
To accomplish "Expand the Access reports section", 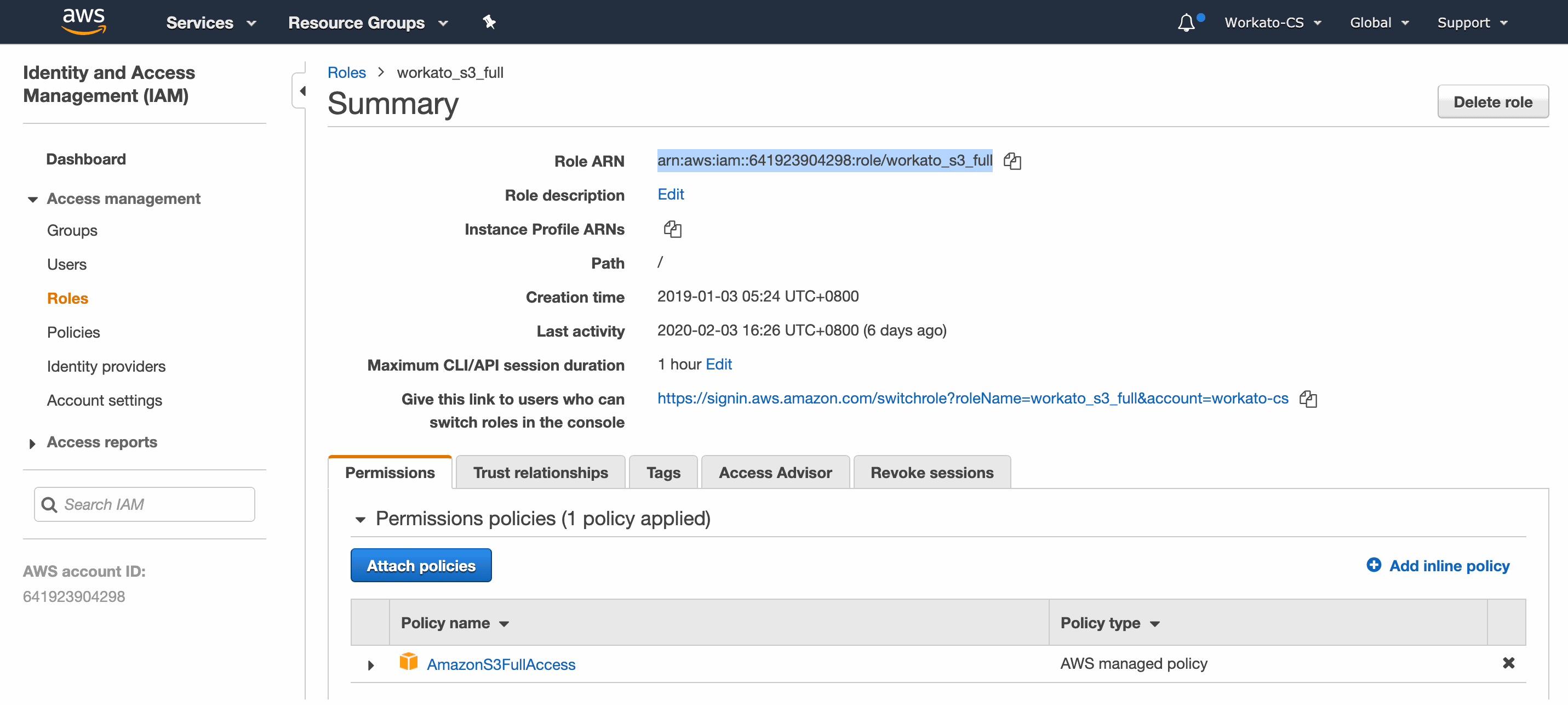I will pos(33,443).
